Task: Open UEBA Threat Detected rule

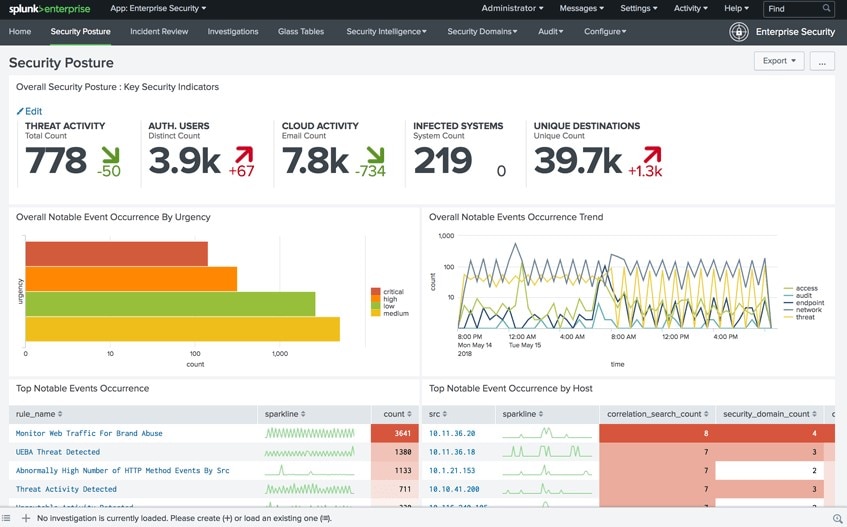Action: click(58, 452)
